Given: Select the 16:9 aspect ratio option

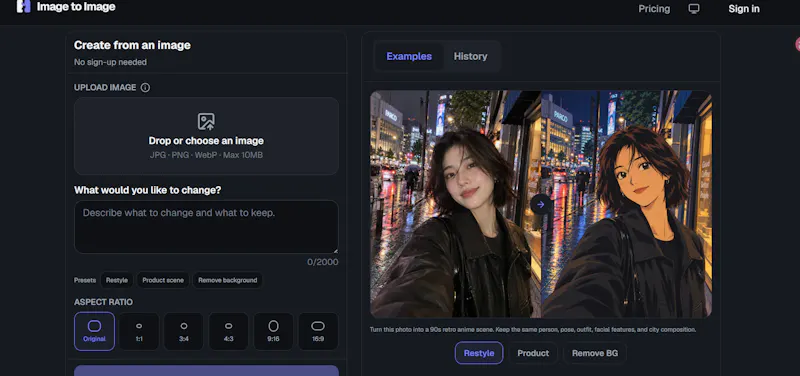Looking at the screenshot, I should tap(318, 331).
